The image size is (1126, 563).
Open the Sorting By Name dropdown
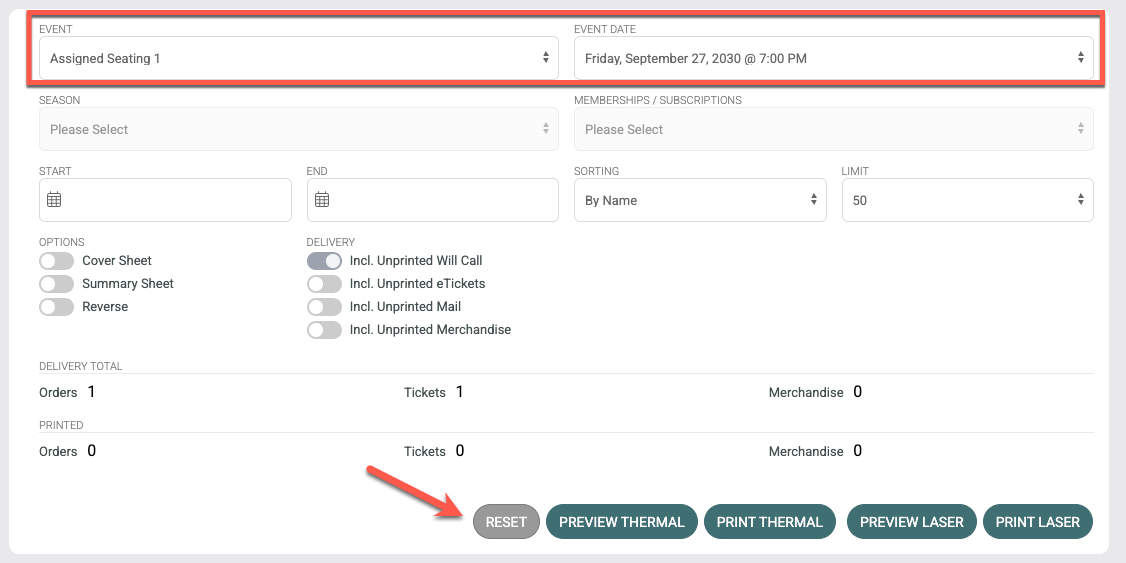point(700,200)
